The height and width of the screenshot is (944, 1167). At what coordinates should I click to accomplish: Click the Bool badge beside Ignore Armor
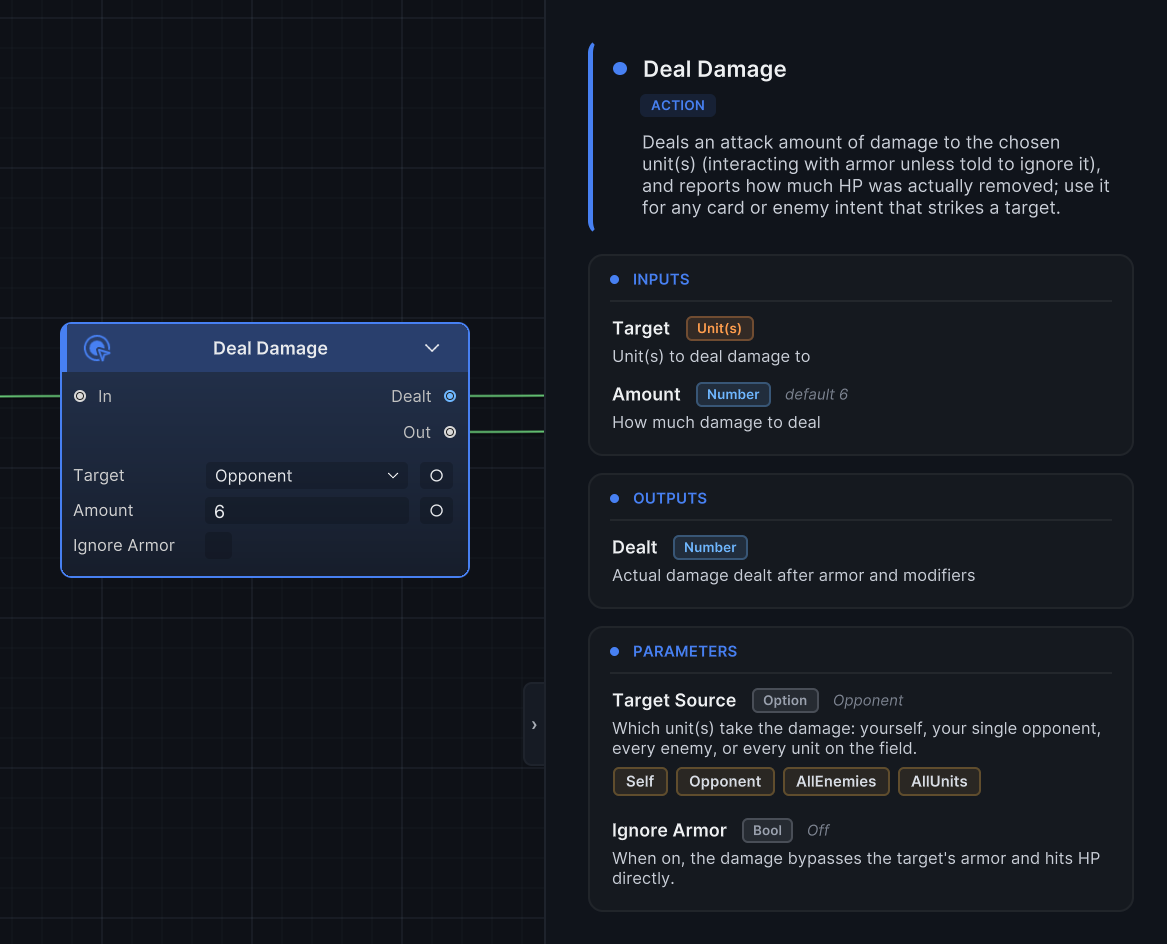[x=767, y=830]
